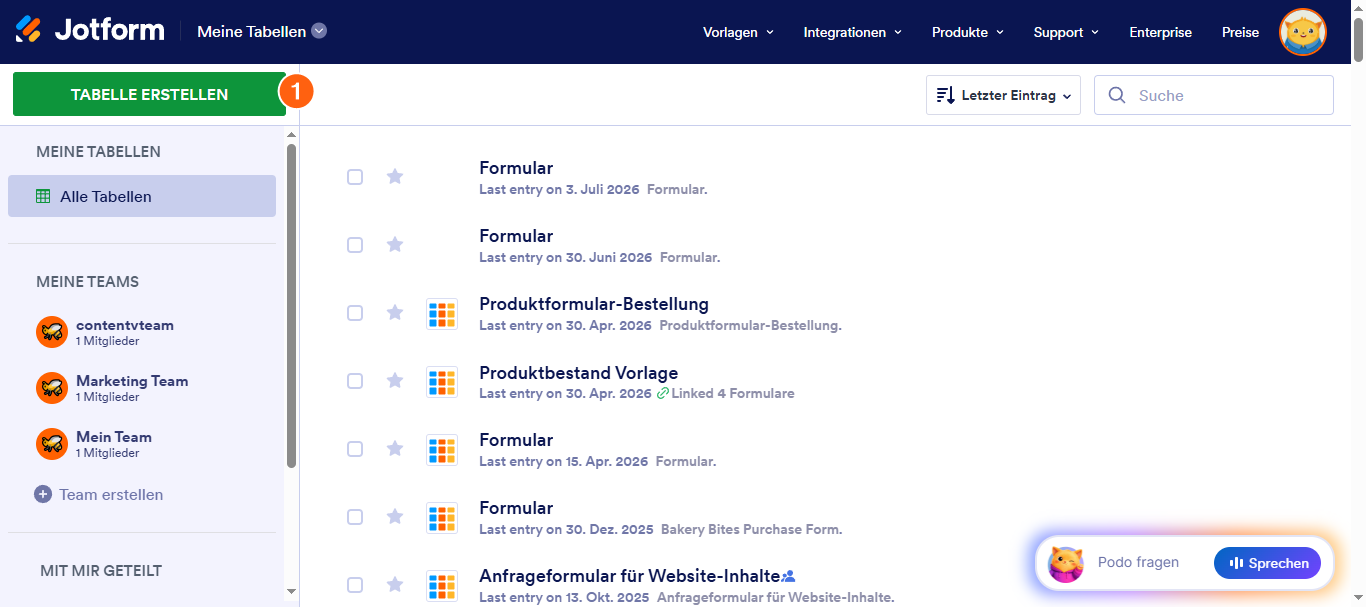Select Alle Tabellen in the sidebar
Image resolution: width=1366 pixels, height=607 pixels.
(142, 196)
